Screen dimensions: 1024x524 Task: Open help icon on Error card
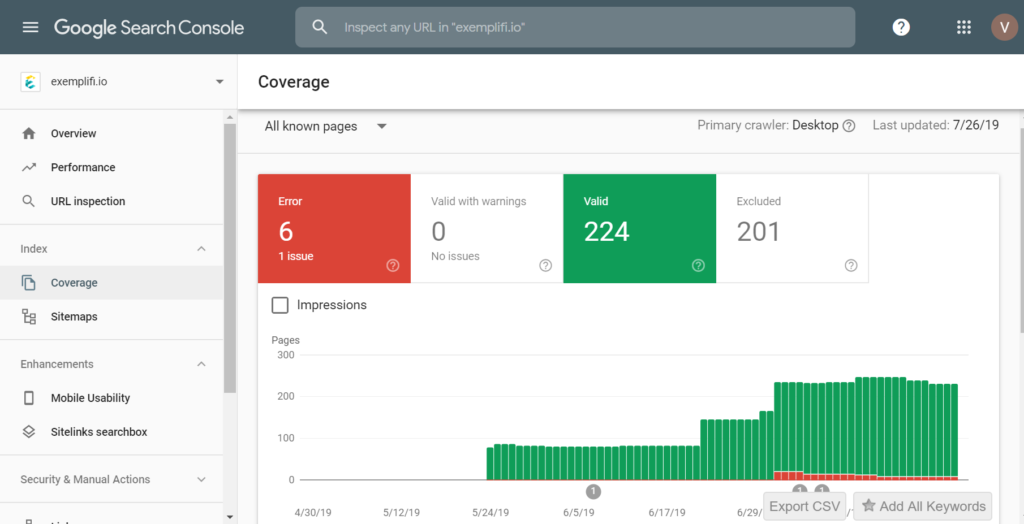point(392,265)
